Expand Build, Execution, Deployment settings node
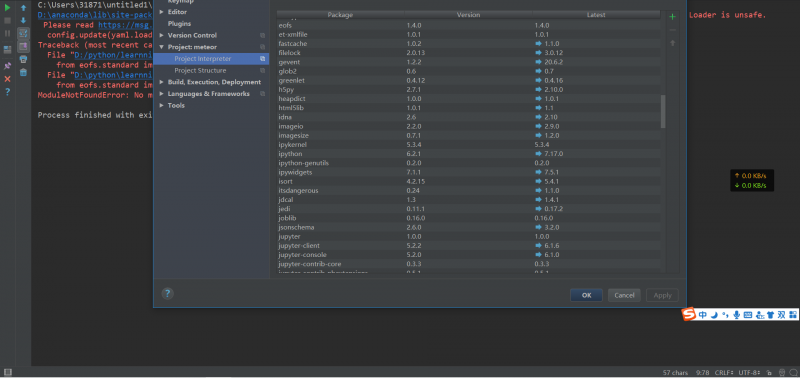The image size is (800, 378). click(x=162, y=82)
